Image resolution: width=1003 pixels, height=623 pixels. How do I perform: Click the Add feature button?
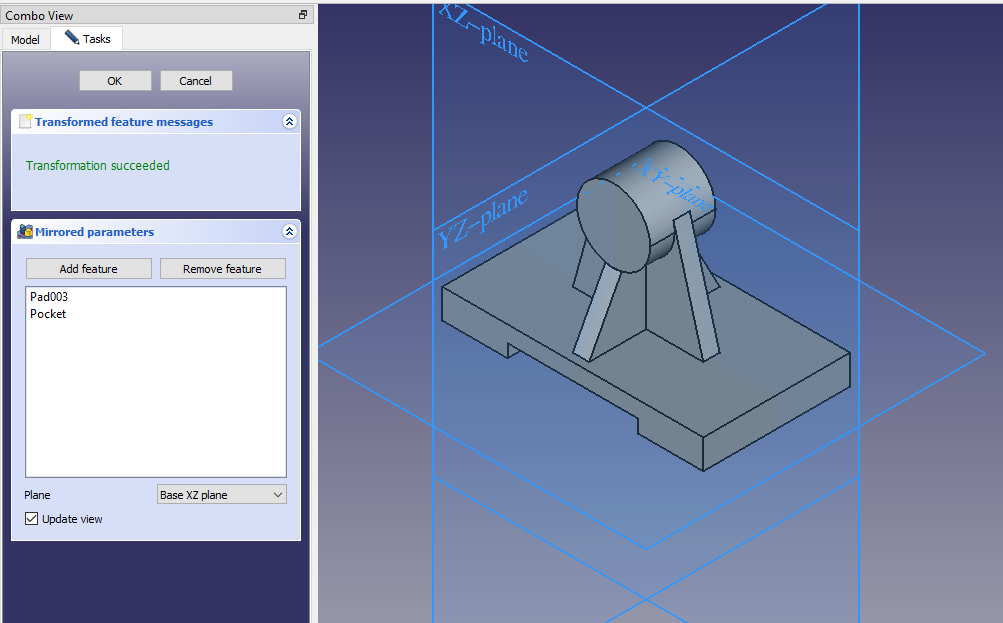pyautogui.click(x=88, y=269)
